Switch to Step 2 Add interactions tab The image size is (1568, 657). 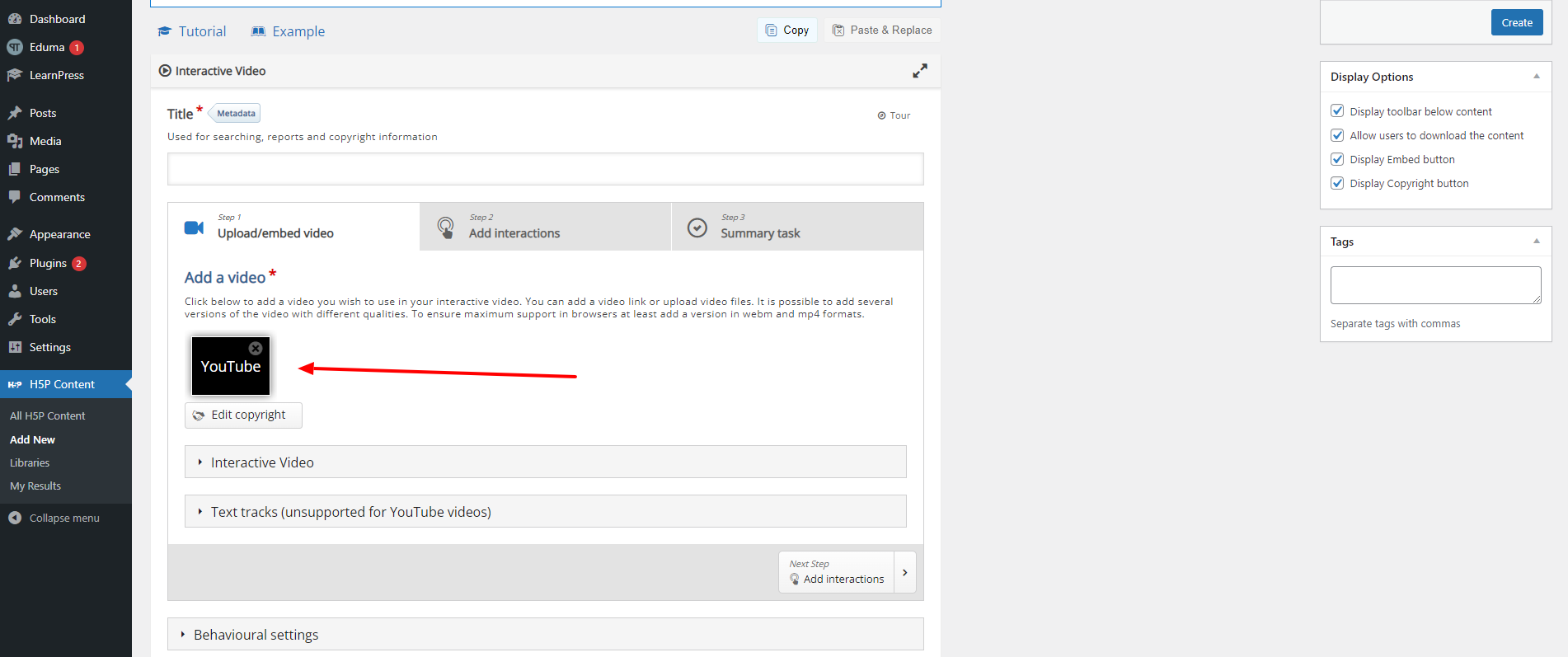546,227
